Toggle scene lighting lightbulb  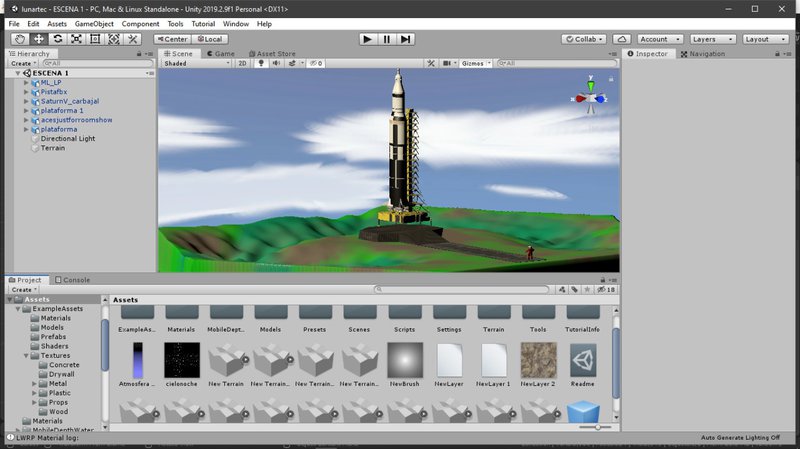261,63
